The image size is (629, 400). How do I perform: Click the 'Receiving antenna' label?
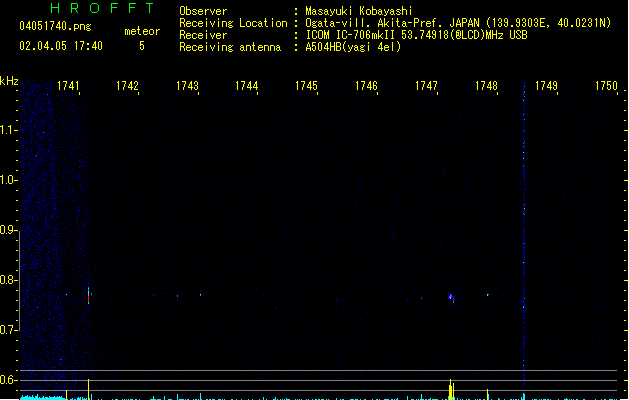click(x=230, y=47)
